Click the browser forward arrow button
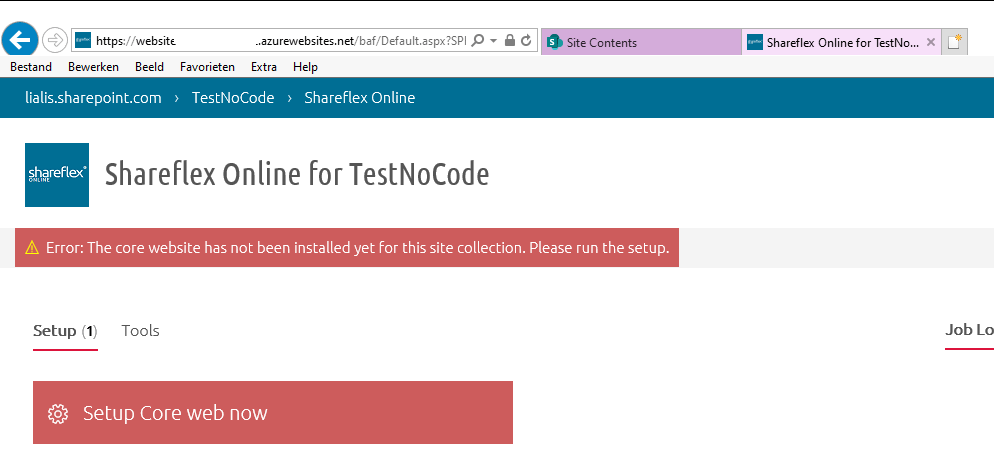This screenshot has height=469, width=994. pos(55,41)
